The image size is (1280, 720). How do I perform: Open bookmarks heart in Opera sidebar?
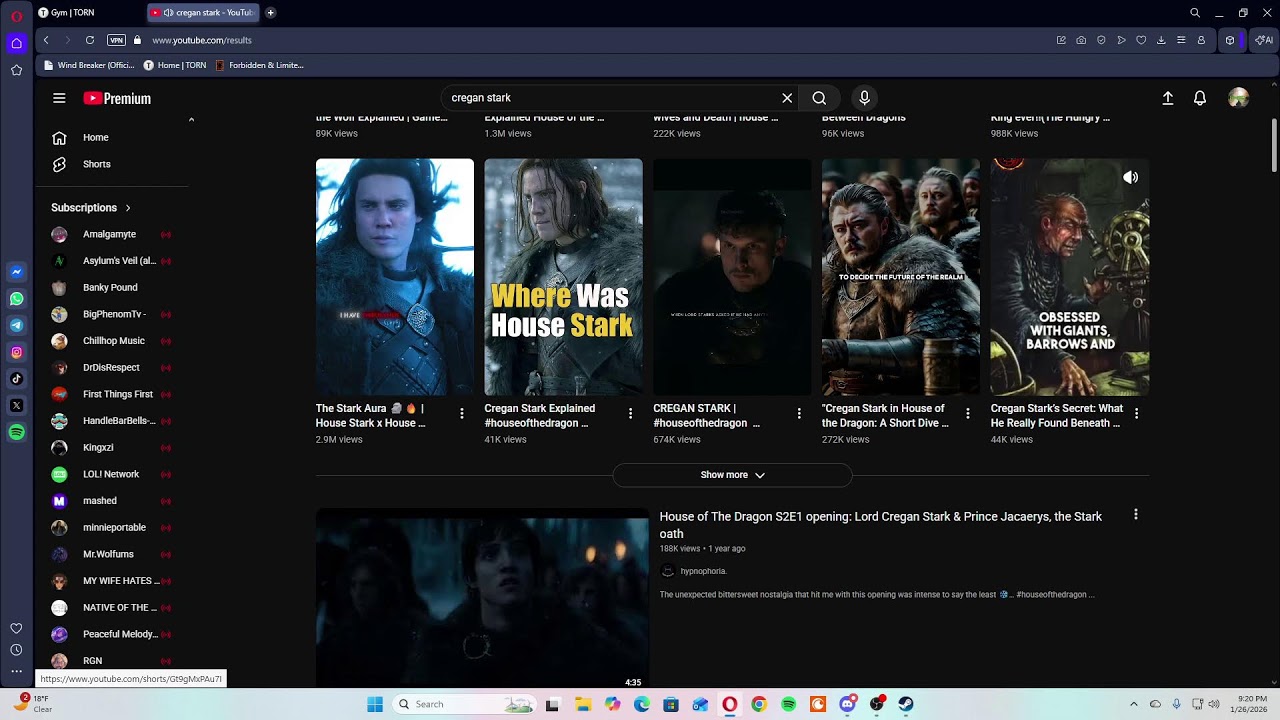coord(16,628)
